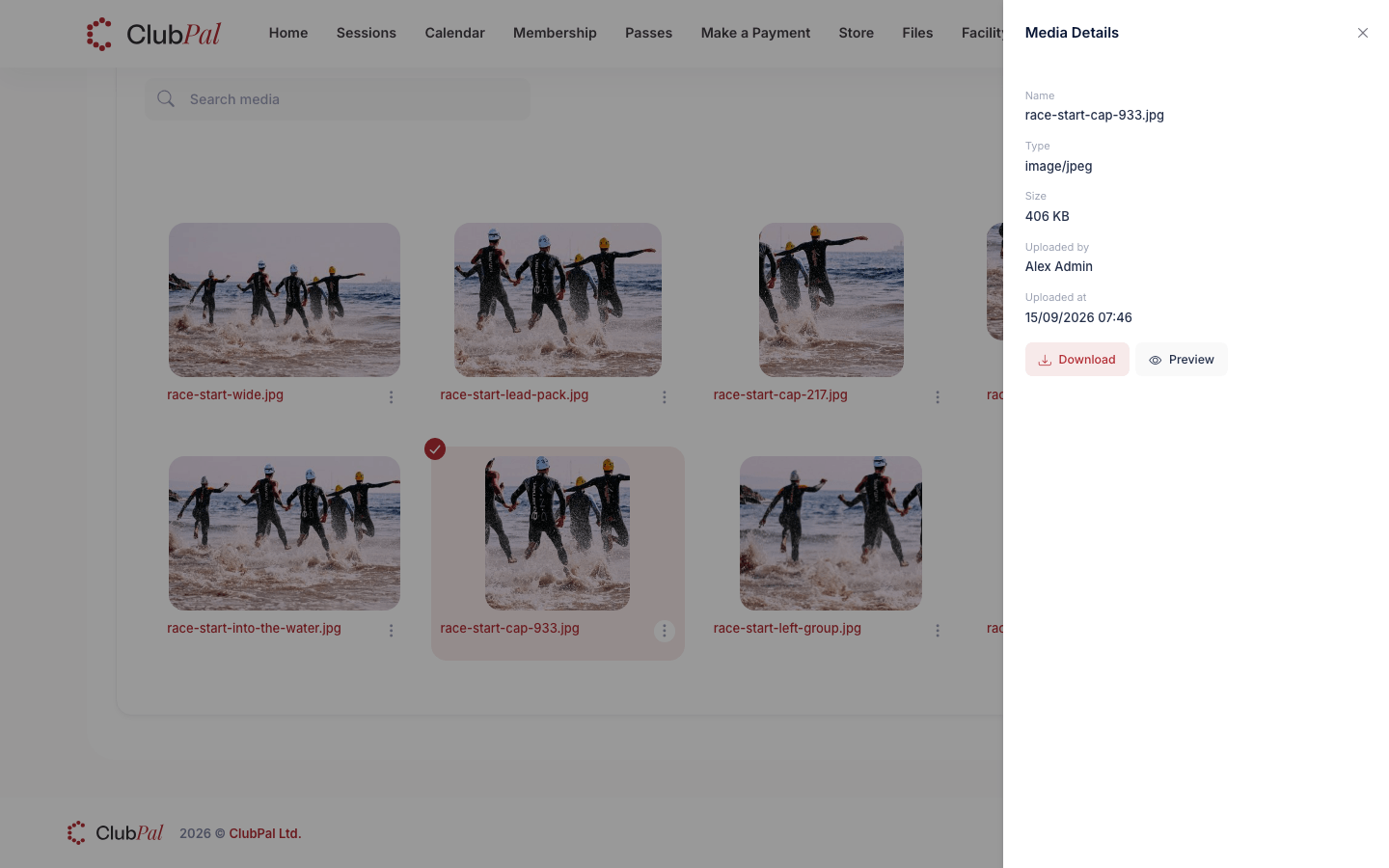Click the race-start-wide.jpg file name
Screen dimensions: 1389x868
(225, 394)
